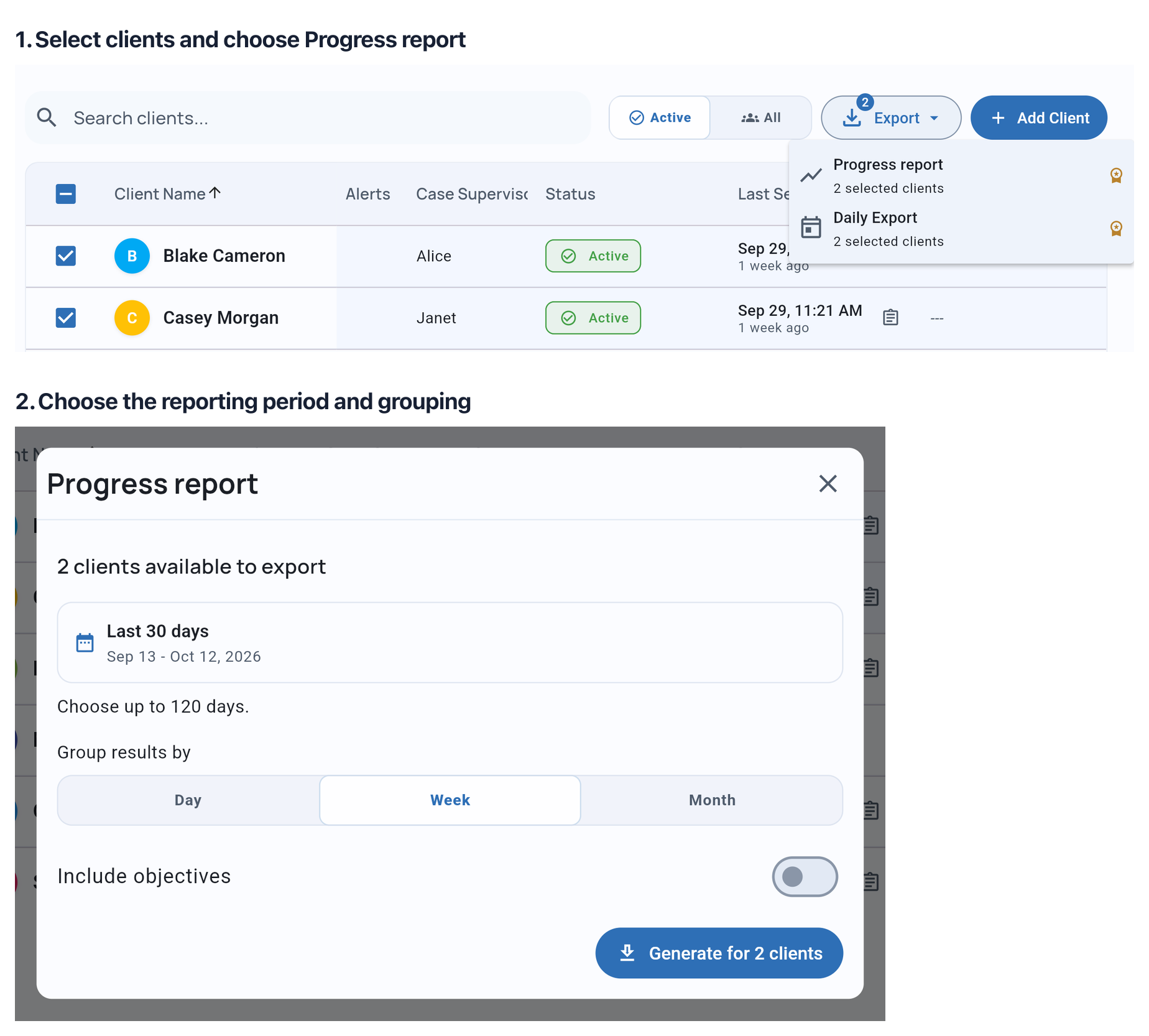The image size is (1149, 1036).
Task: Click the Casey Morgan avatar
Action: [132, 318]
